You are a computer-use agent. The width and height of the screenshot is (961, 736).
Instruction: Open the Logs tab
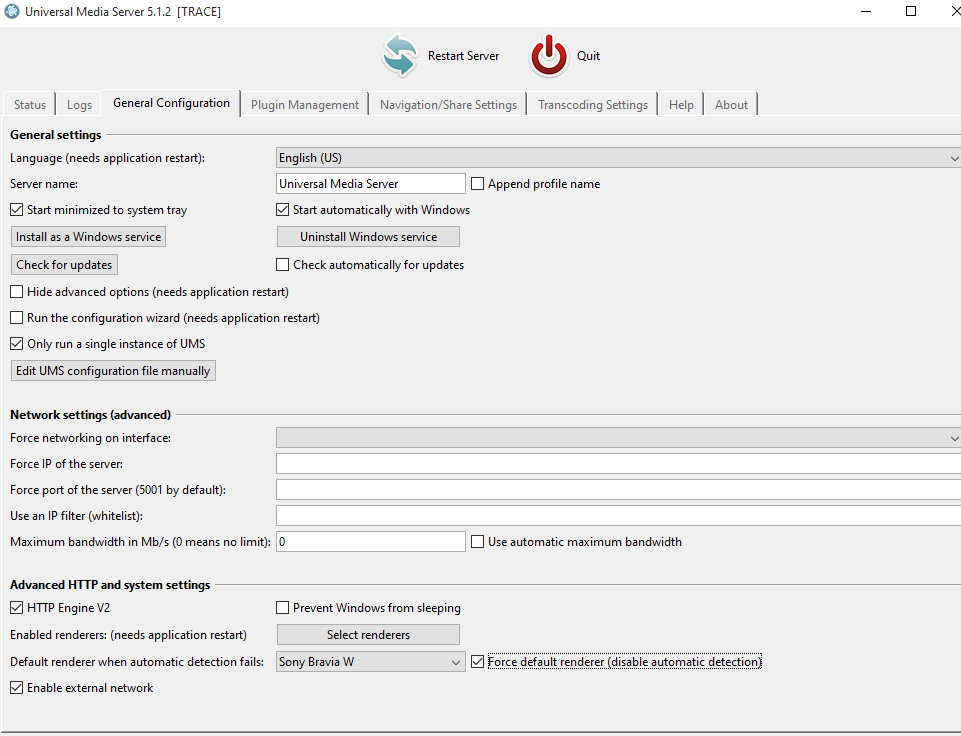tap(79, 105)
